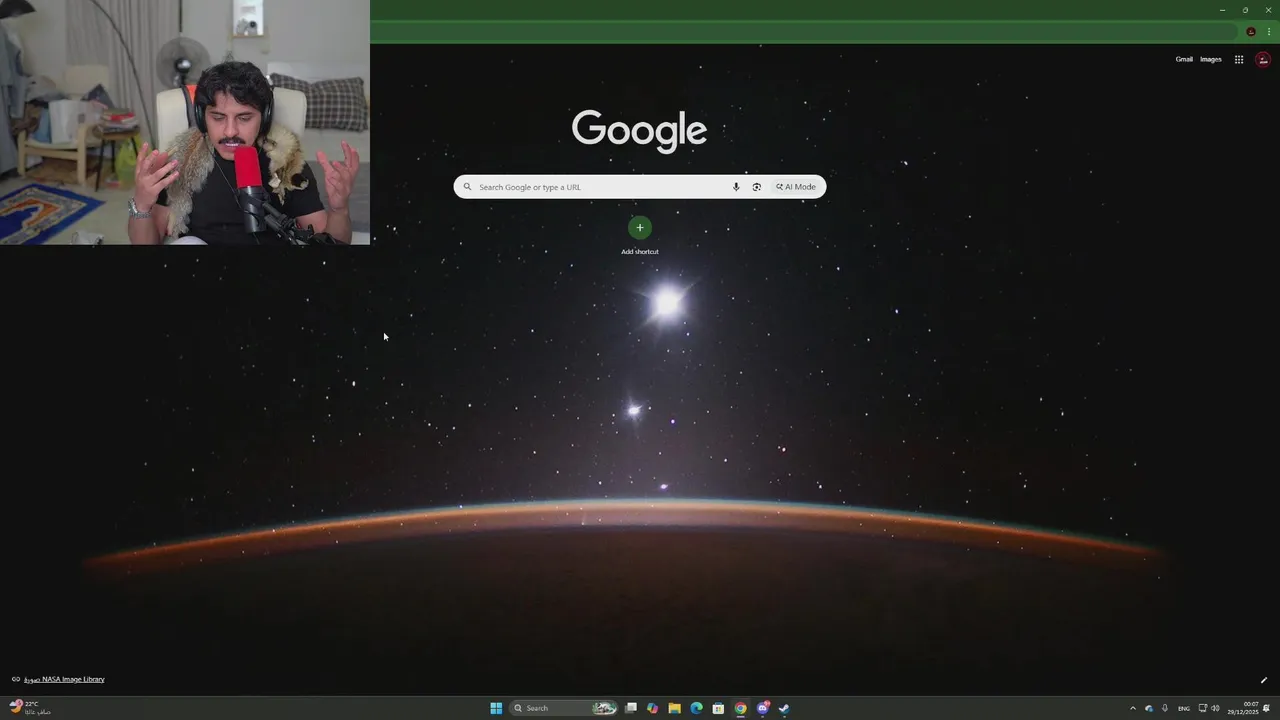Launch Copilot from taskbar
This screenshot has height=720, width=1280.
653,708
